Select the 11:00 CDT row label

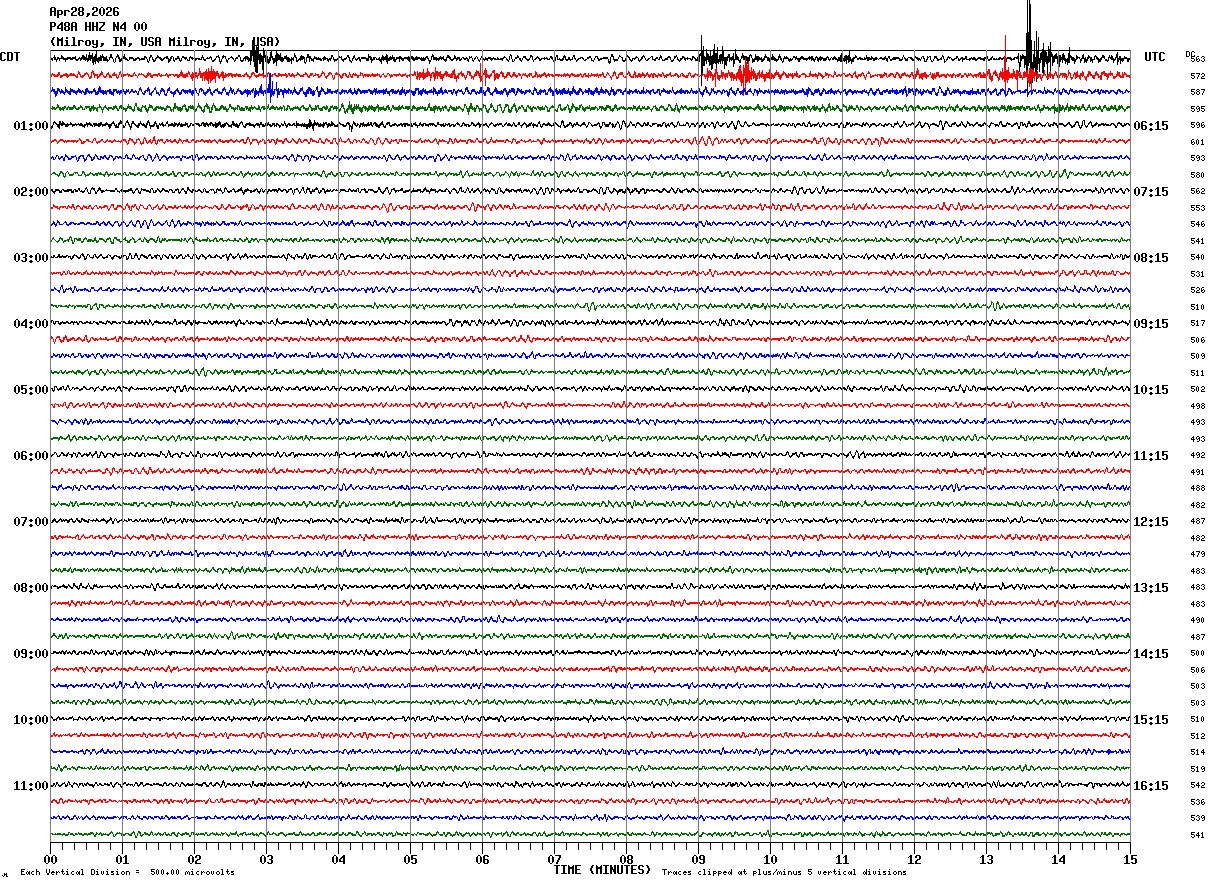click(x=30, y=786)
